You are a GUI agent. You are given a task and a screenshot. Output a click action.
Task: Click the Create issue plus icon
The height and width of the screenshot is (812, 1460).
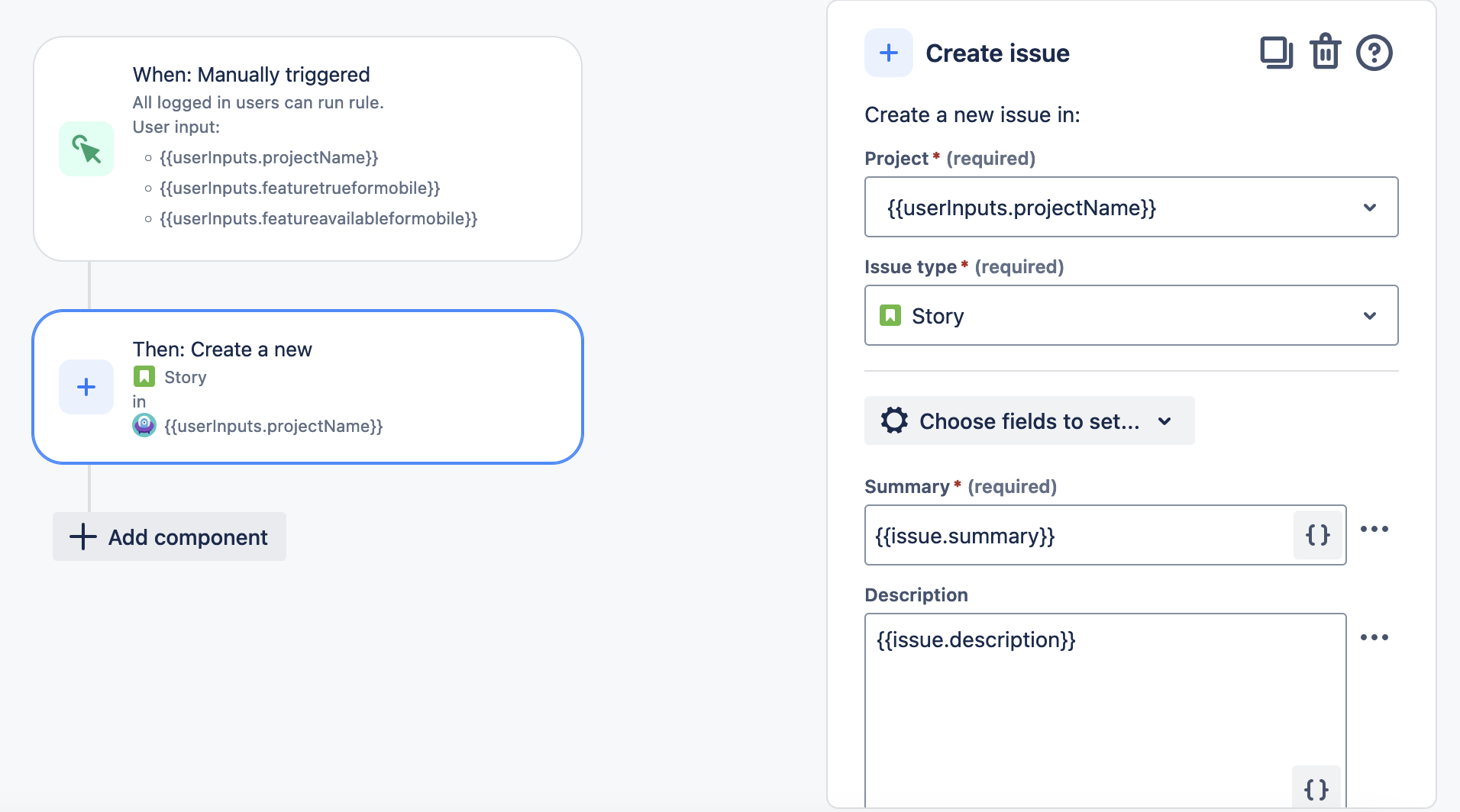(x=888, y=52)
